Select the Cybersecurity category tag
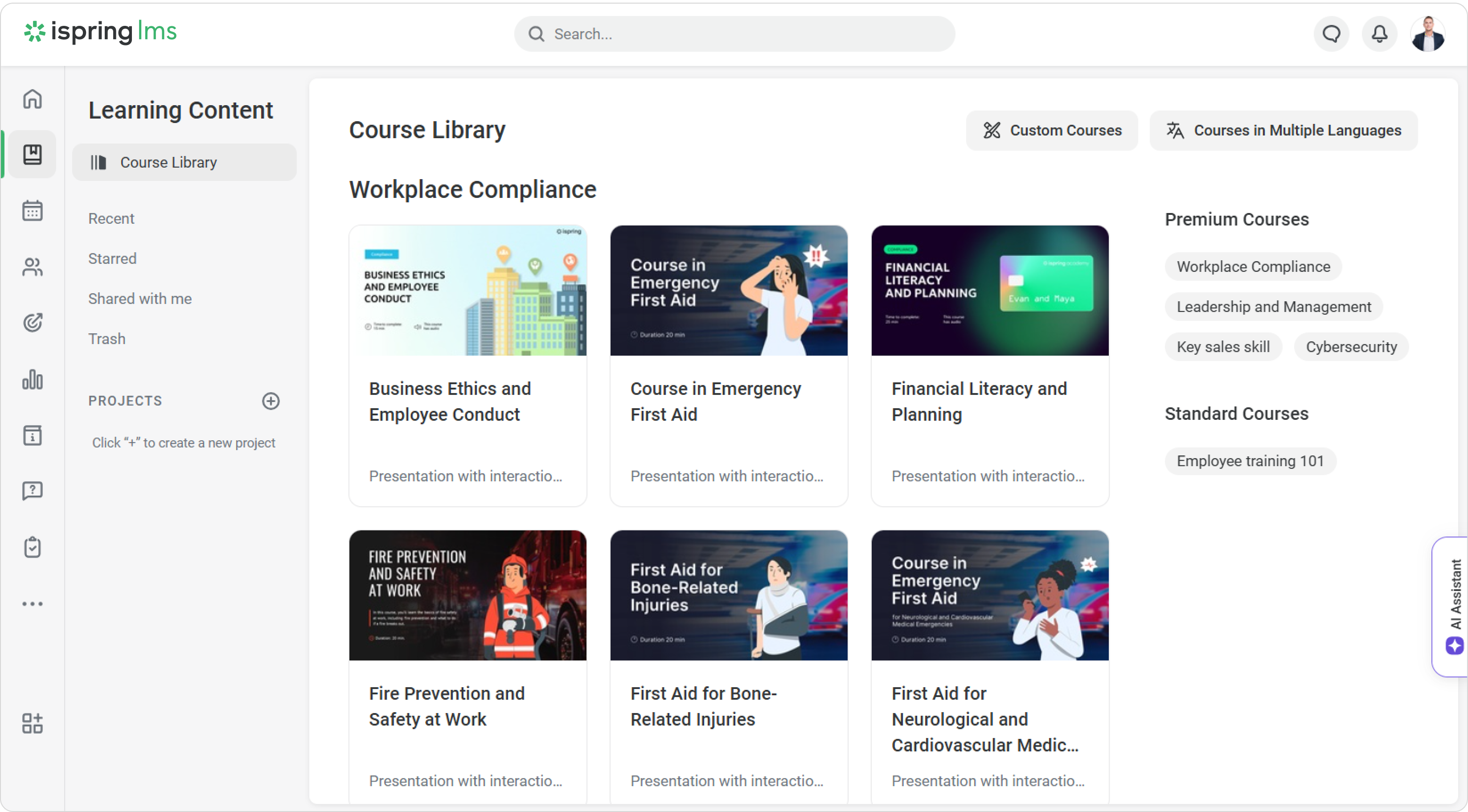 pyautogui.click(x=1351, y=347)
